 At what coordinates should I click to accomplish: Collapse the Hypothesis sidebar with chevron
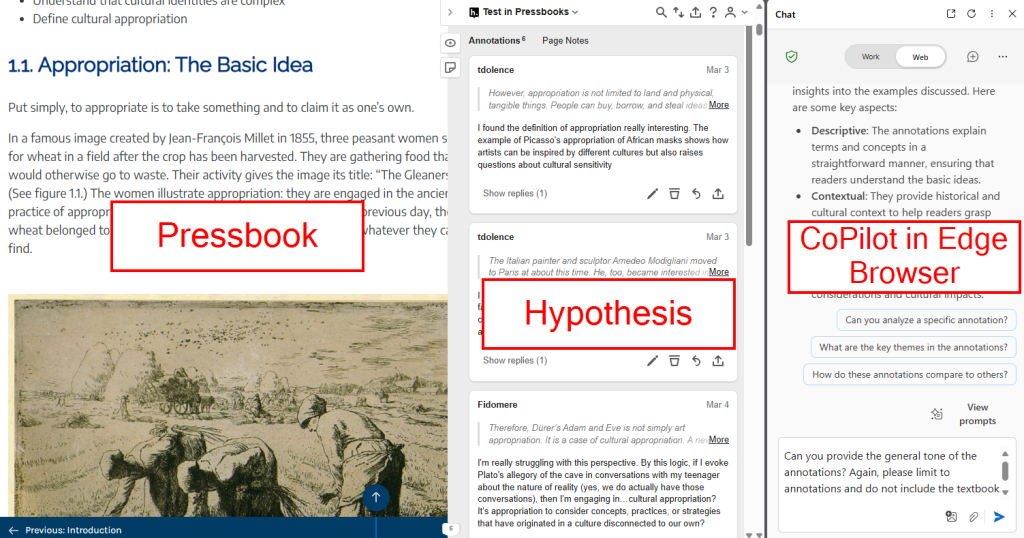(x=450, y=12)
